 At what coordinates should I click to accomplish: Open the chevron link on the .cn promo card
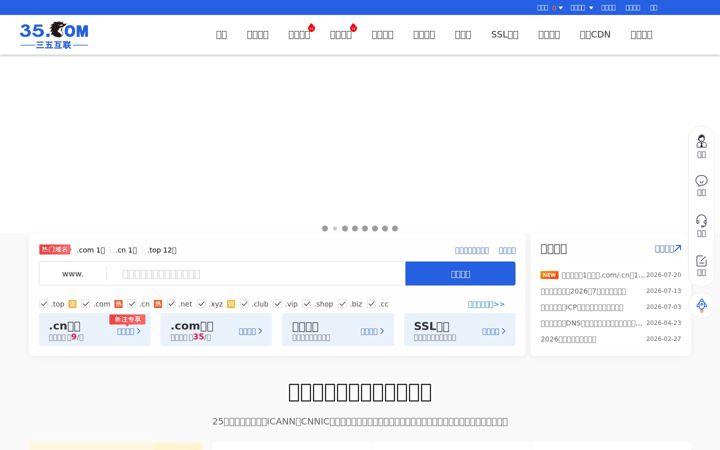click(x=129, y=331)
